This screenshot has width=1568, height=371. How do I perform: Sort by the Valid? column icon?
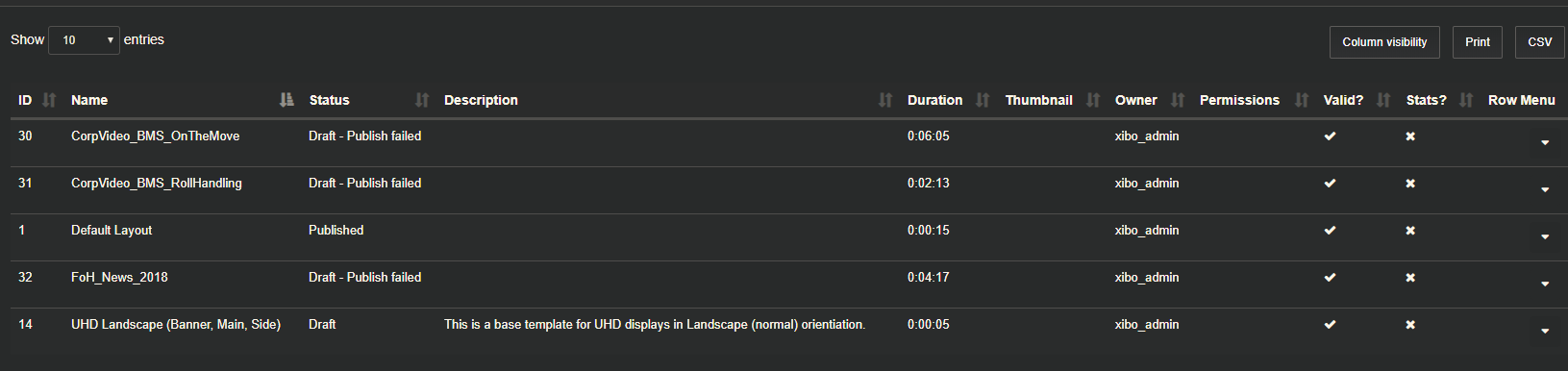[x=1383, y=100]
